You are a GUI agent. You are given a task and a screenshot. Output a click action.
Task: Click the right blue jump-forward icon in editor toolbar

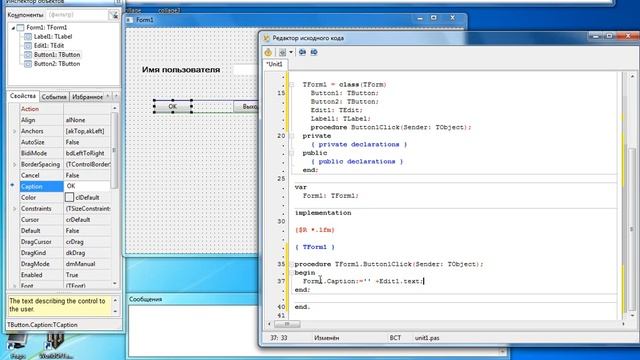click(314, 52)
